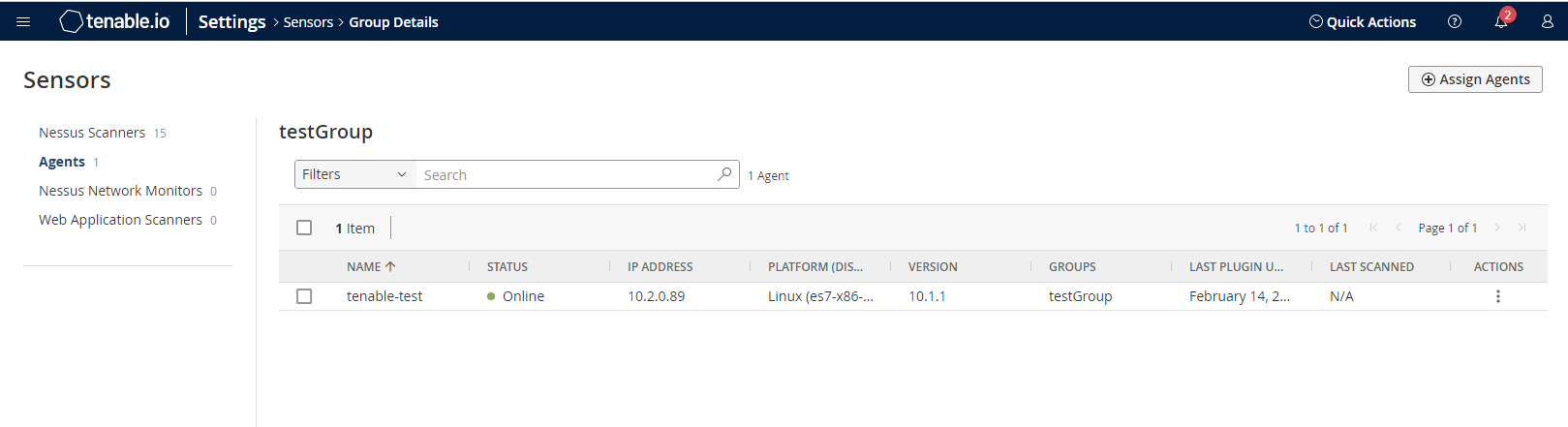
Task: Click the testGroup cell in Groups column
Action: pyautogui.click(x=1080, y=296)
